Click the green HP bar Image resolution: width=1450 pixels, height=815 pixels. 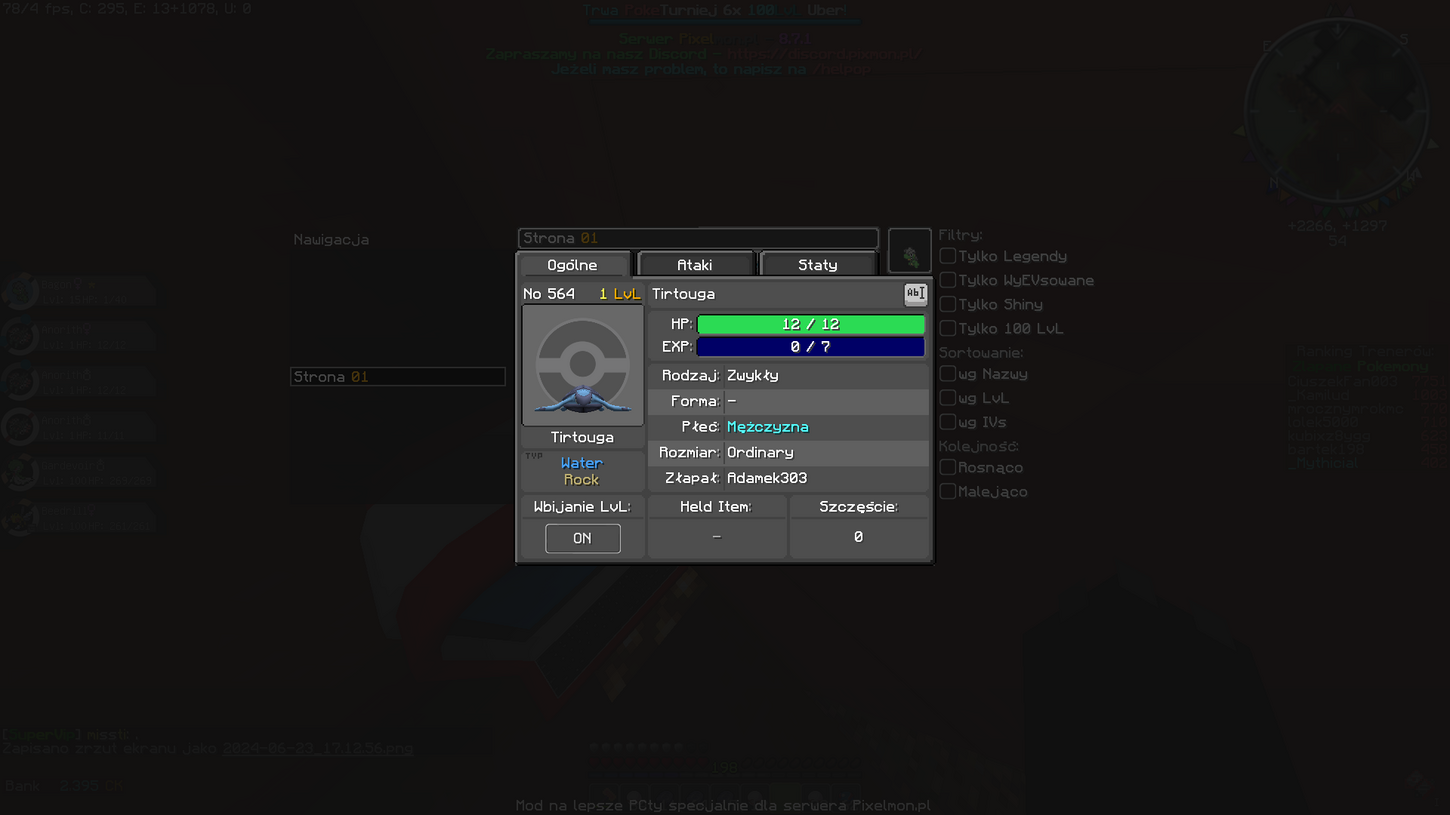point(810,325)
